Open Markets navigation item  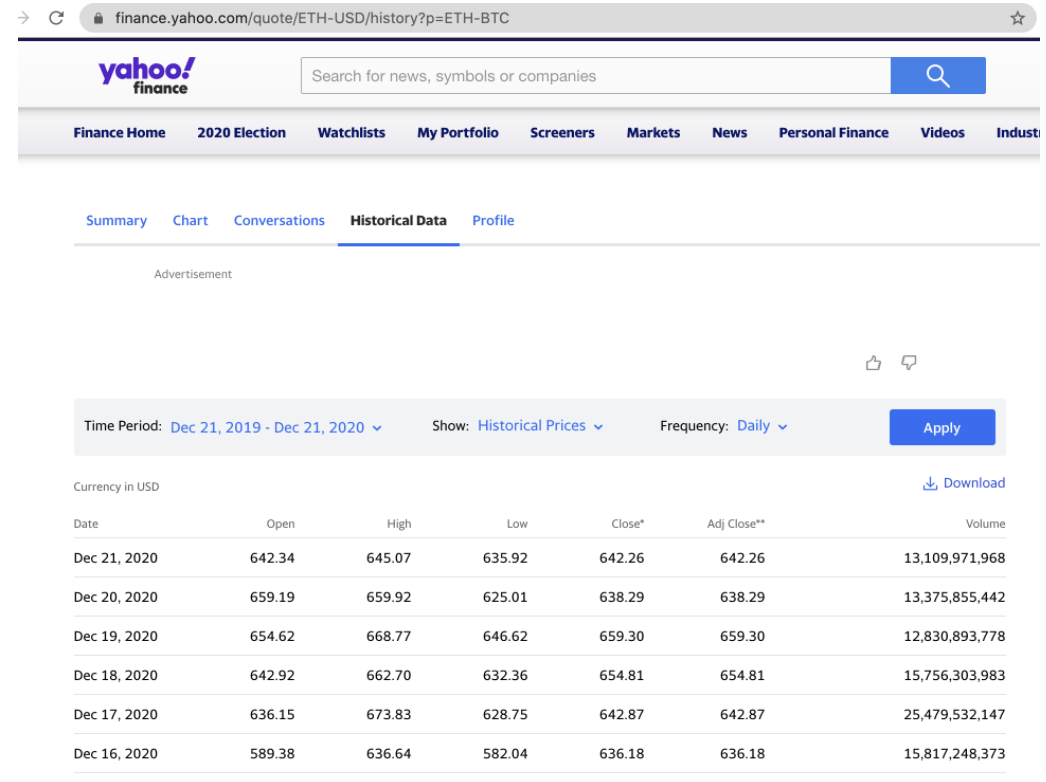653,133
